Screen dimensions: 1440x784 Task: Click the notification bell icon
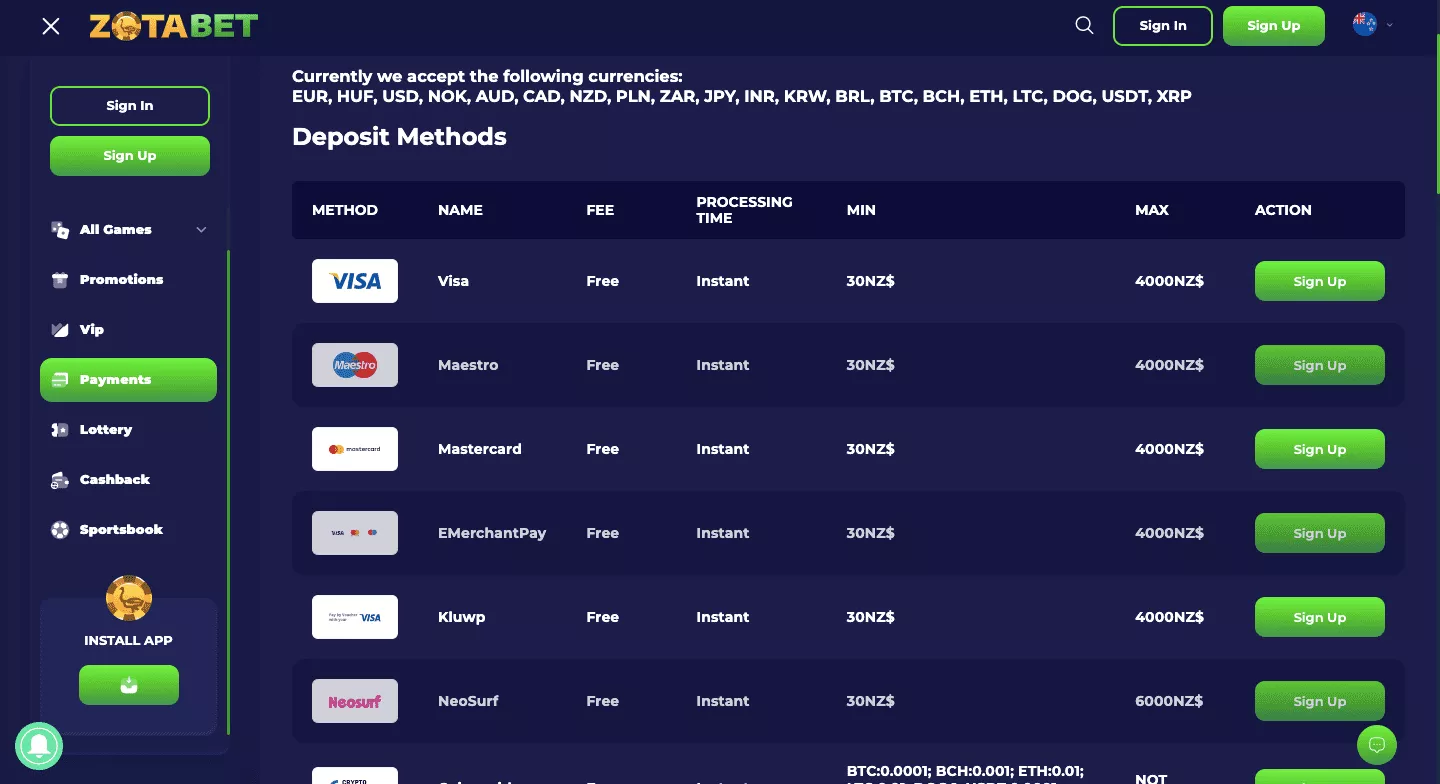point(39,745)
